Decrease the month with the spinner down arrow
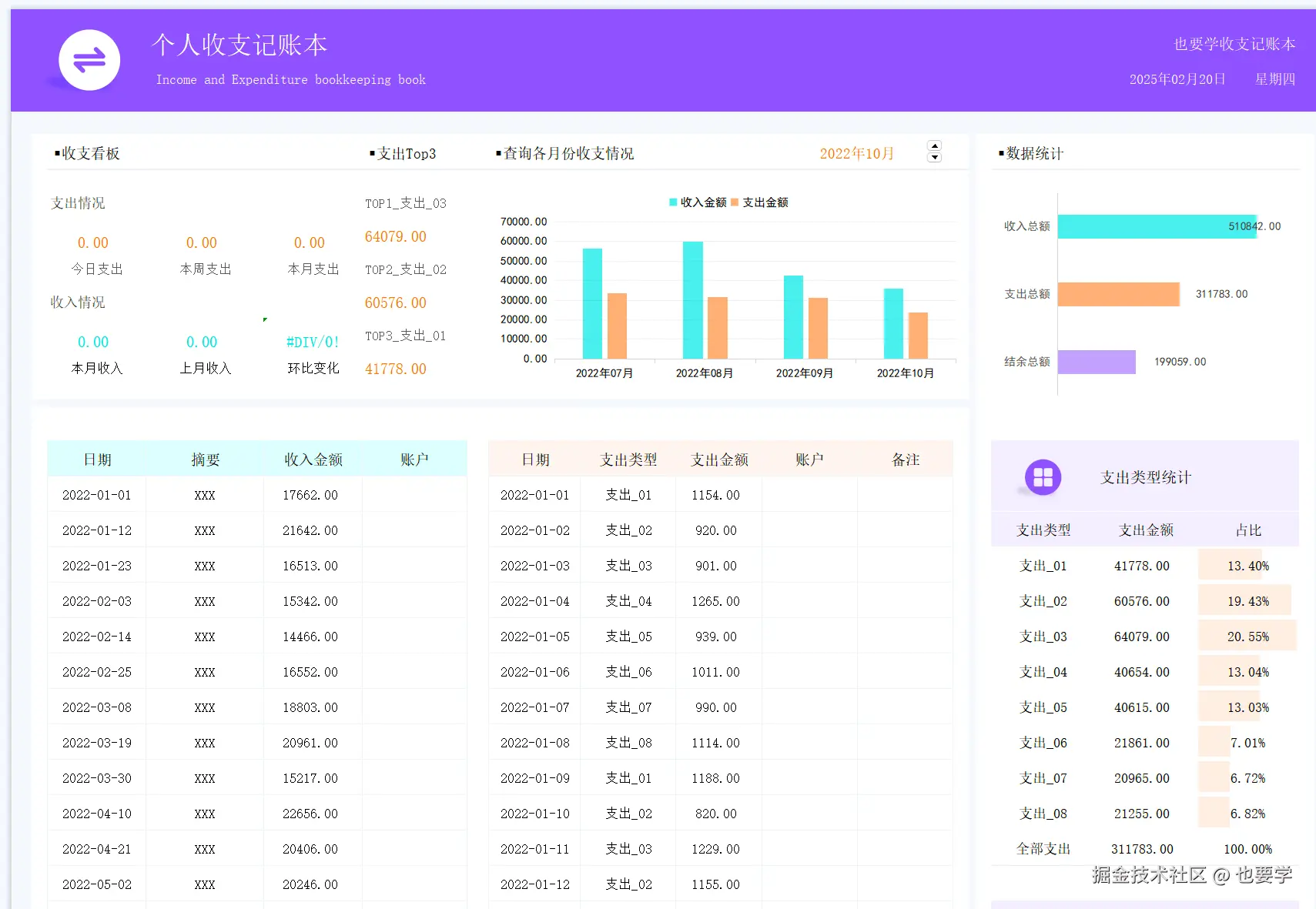This screenshot has width=1316, height=909. (935, 157)
